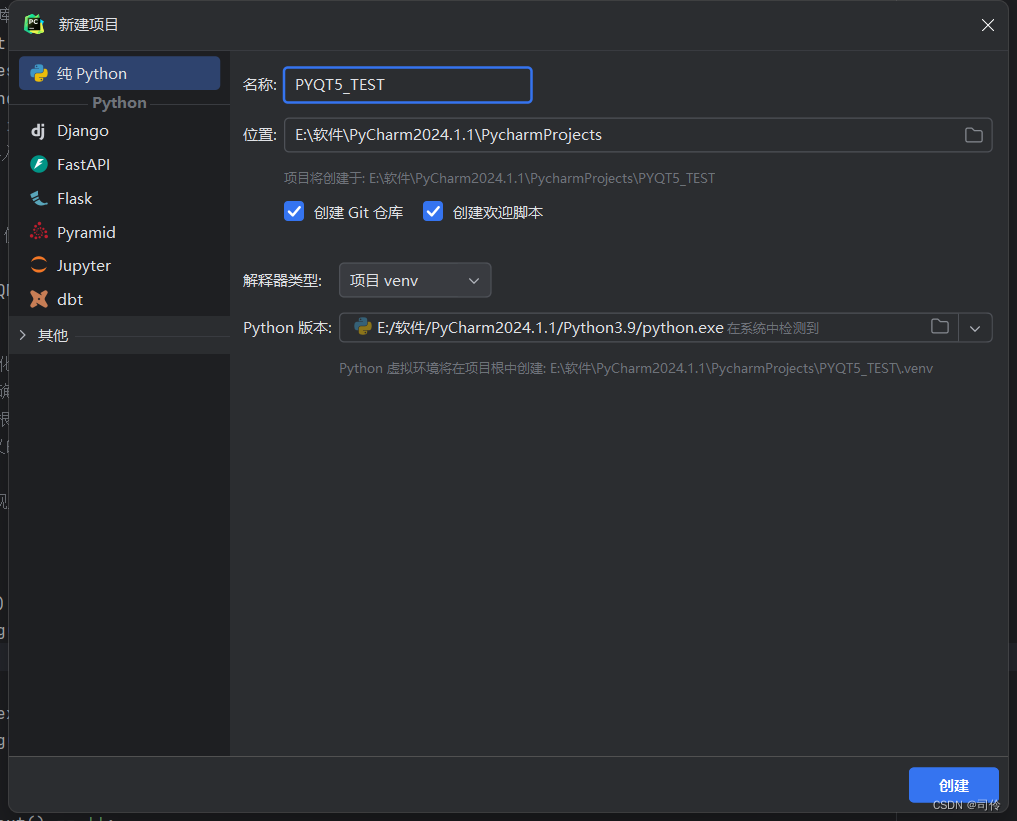The height and width of the screenshot is (821, 1017).
Task: Click the folder icon beside 位置 field
Action: pyautogui.click(x=973, y=134)
